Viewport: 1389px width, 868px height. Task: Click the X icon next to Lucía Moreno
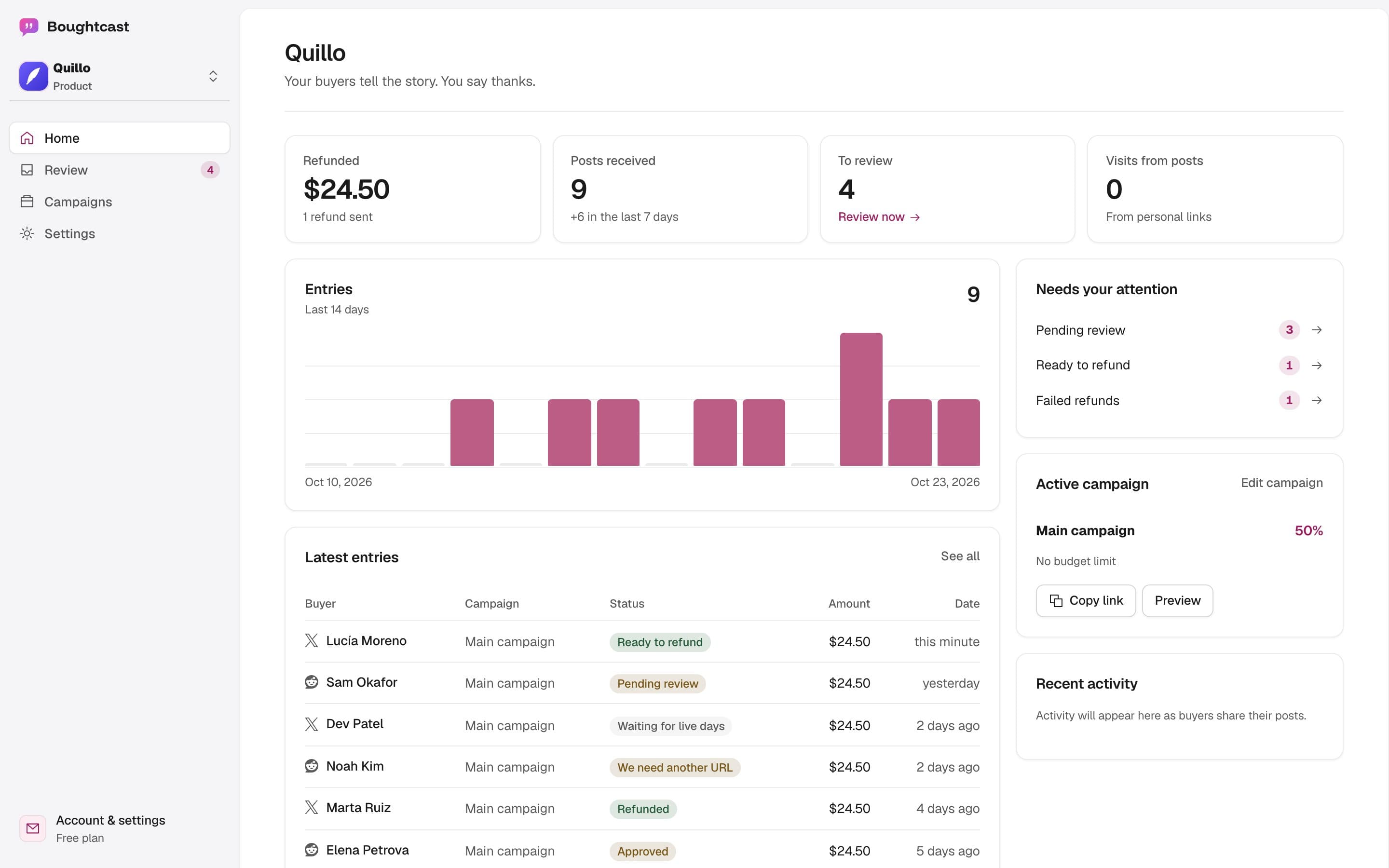(x=311, y=641)
